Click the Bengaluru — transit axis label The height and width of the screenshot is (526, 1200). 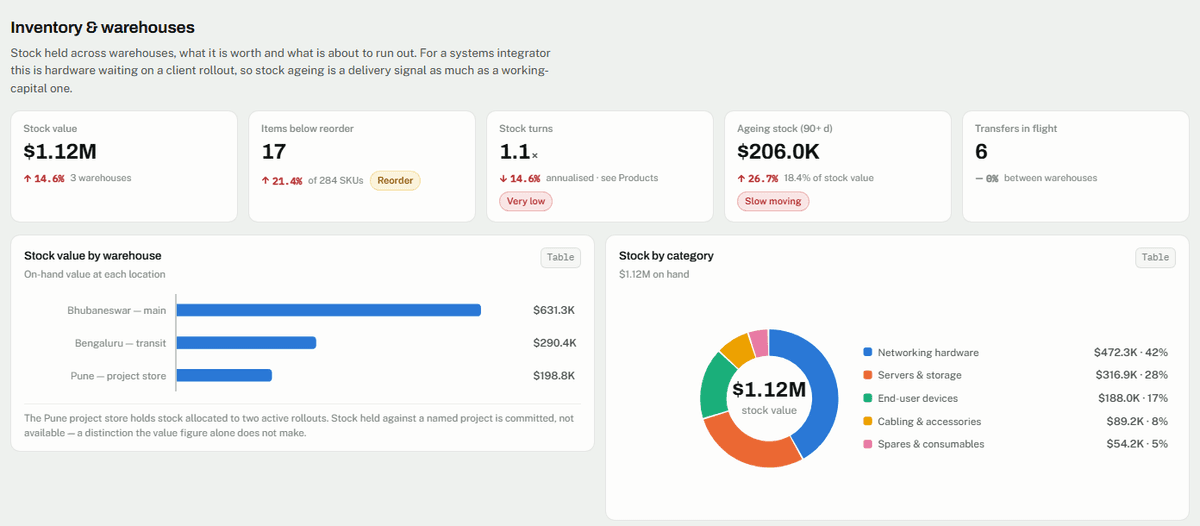(x=121, y=343)
